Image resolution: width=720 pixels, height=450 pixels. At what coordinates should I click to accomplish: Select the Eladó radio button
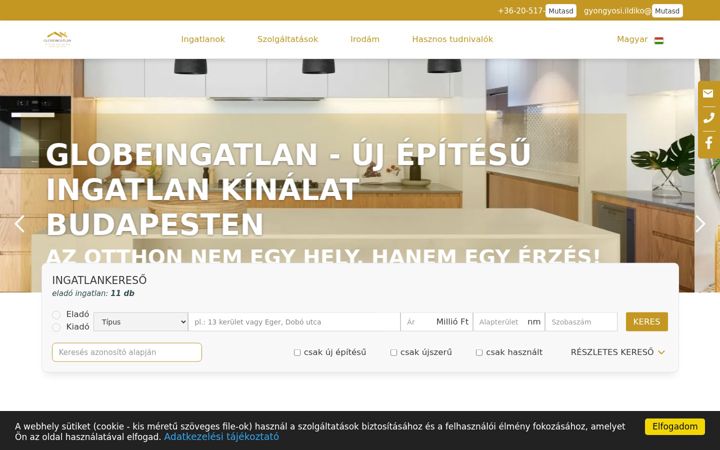pyautogui.click(x=56, y=315)
